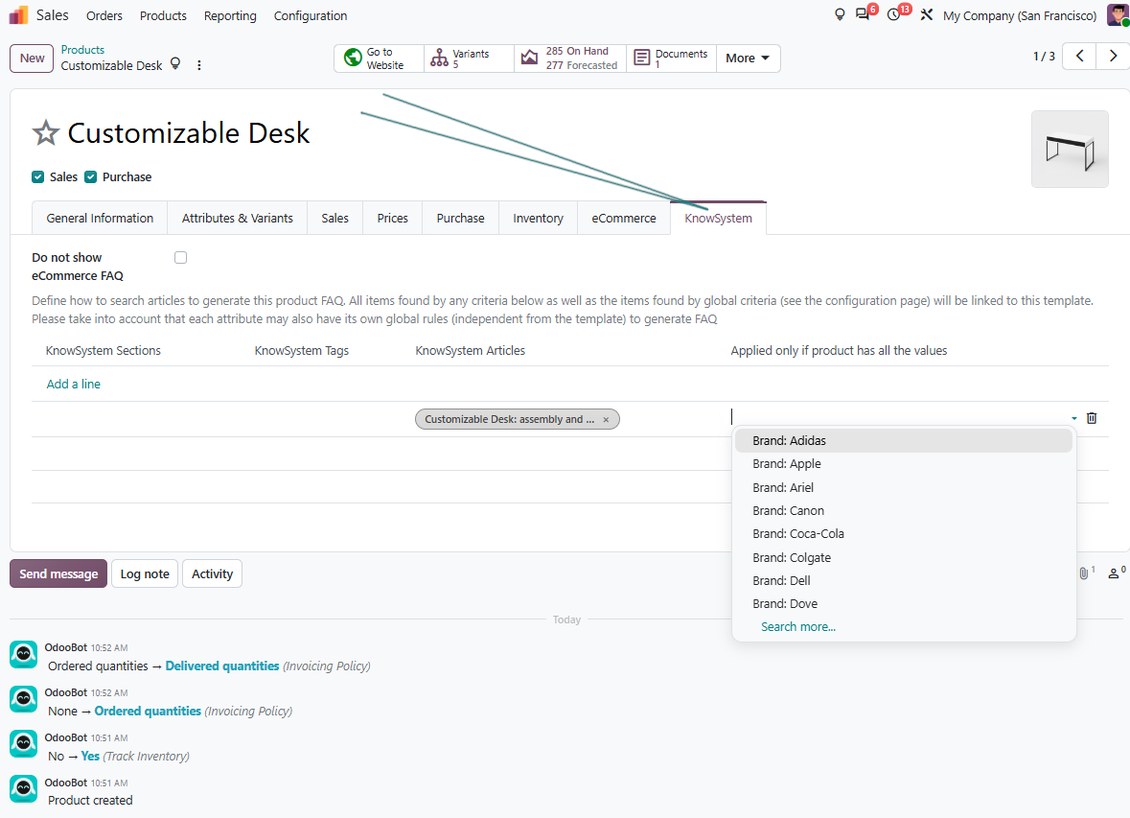Open the activities clock icon with badge 13

point(894,15)
